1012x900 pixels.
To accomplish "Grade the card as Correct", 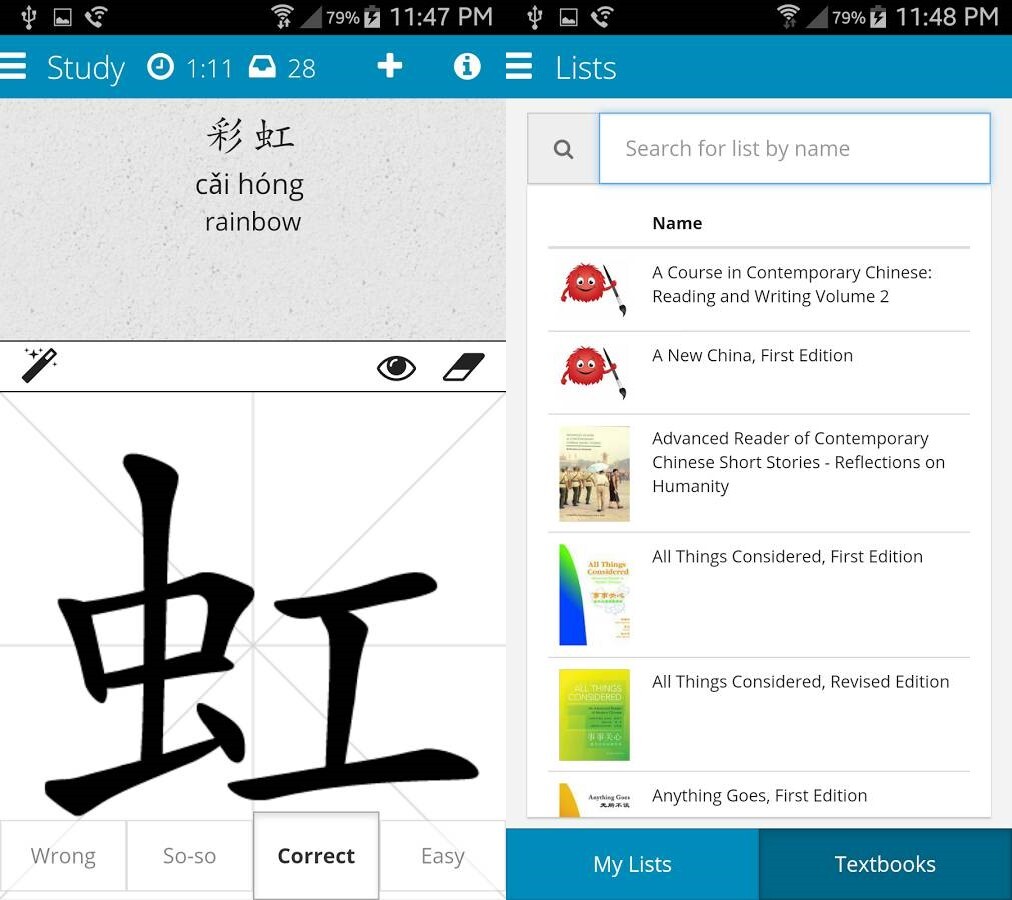I will click(316, 855).
